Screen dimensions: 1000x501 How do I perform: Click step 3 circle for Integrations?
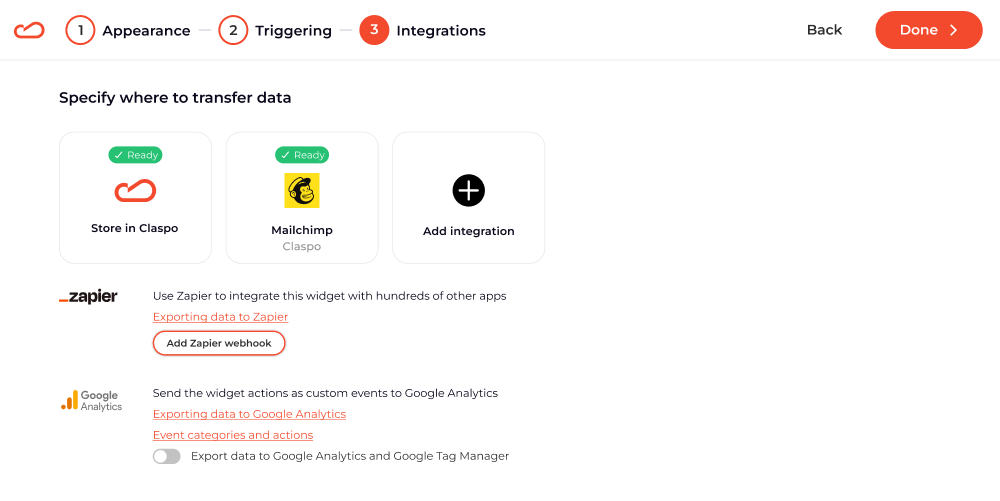pos(374,30)
